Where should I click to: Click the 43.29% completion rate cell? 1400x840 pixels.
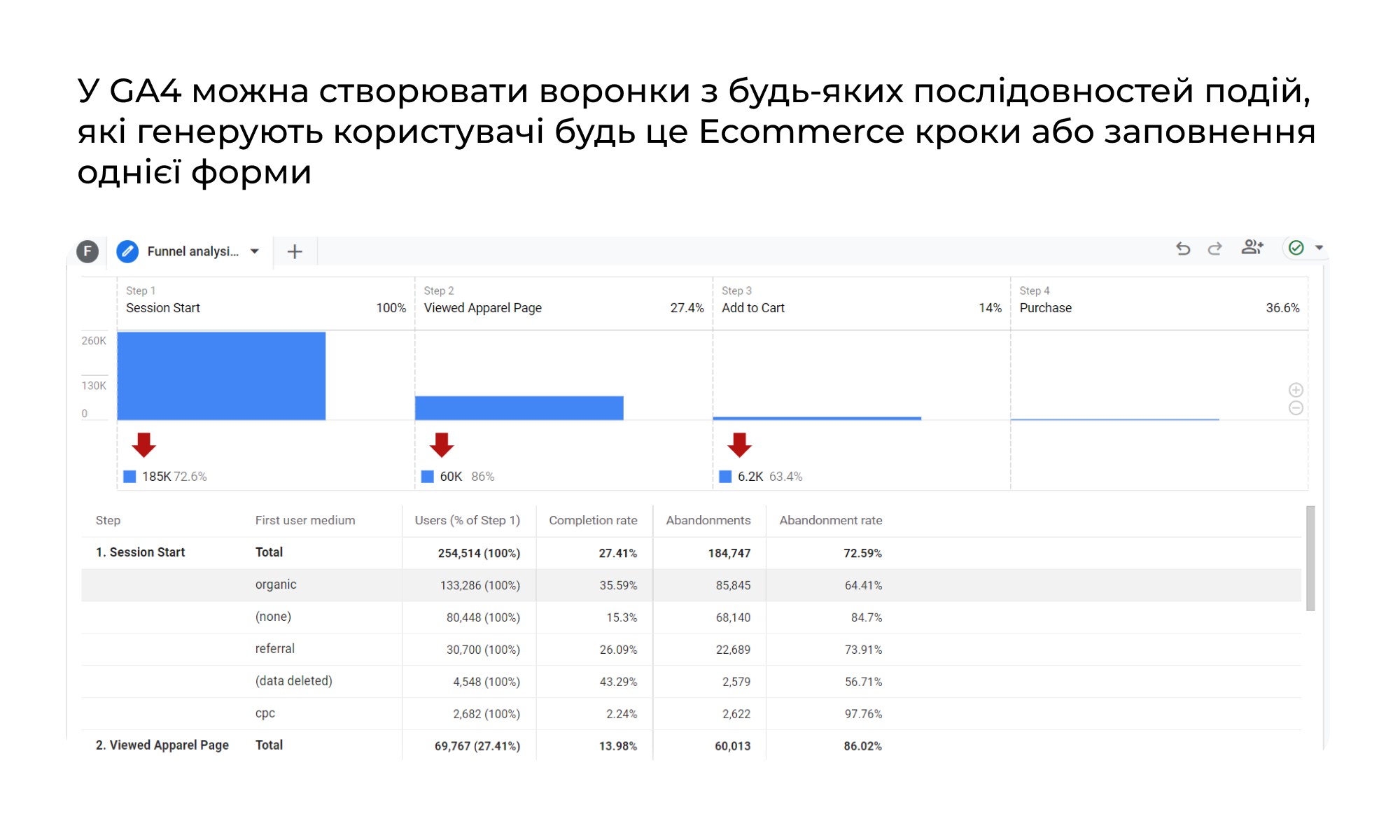coord(618,682)
